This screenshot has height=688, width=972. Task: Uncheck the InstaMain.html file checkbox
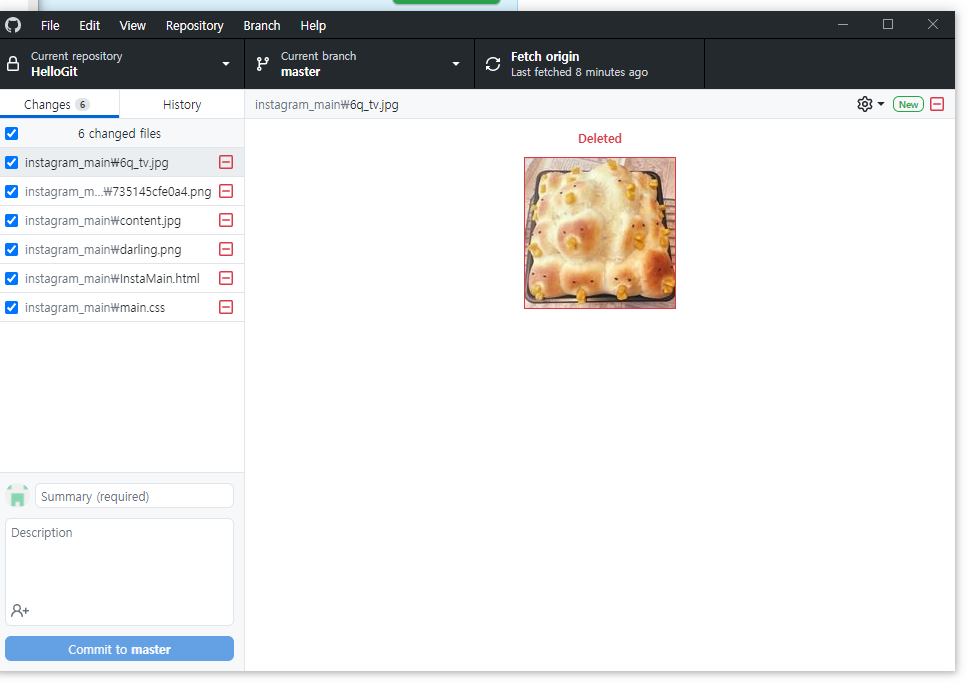coord(12,278)
